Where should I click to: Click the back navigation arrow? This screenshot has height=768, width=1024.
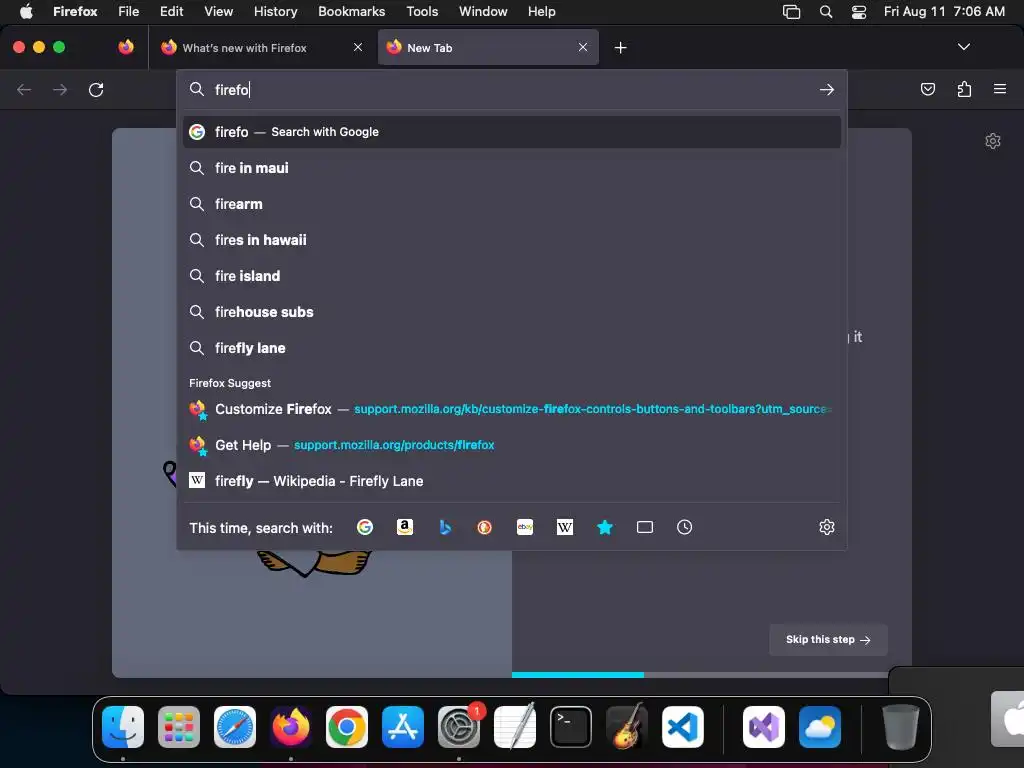(24, 89)
